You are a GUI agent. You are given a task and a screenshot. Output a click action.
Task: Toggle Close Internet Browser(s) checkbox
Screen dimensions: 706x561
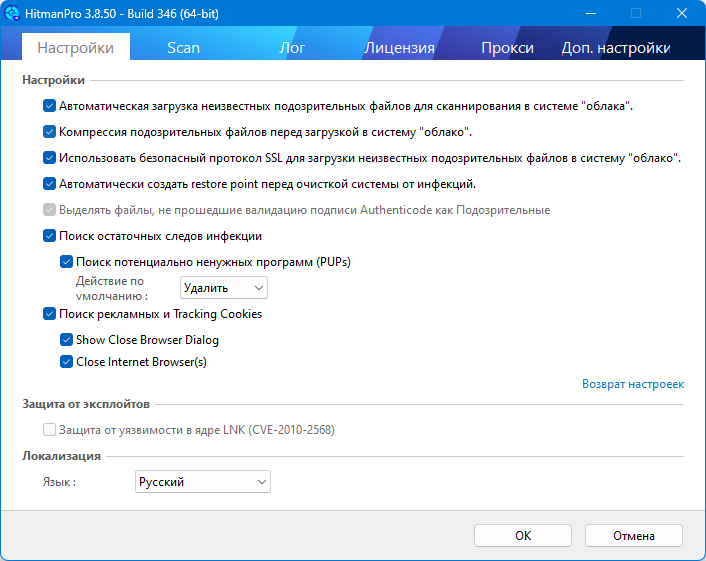(67, 362)
